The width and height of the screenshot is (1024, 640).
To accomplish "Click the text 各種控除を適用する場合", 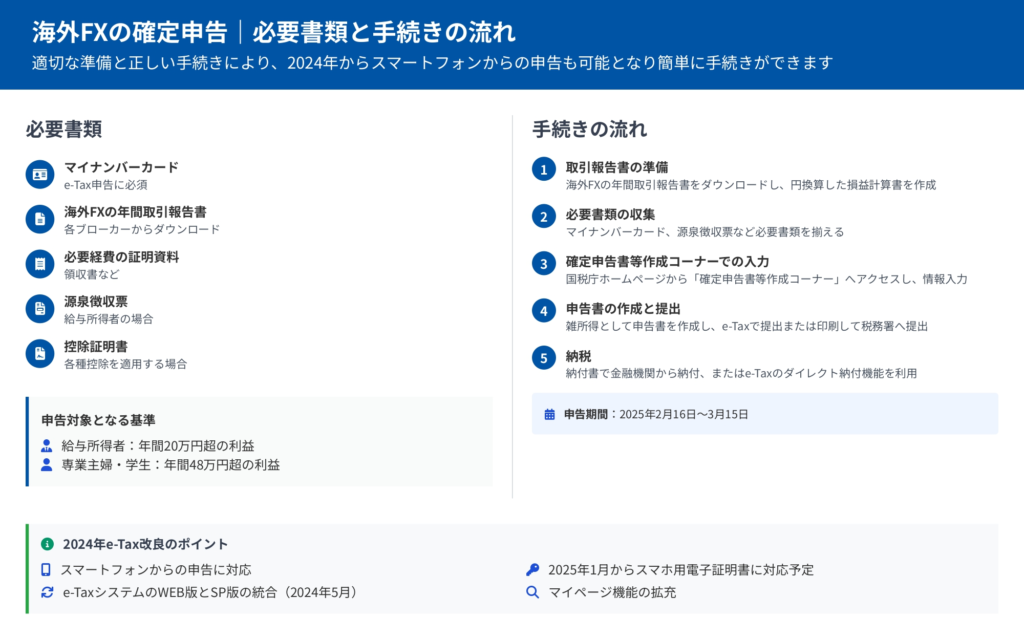I will tap(125, 364).
